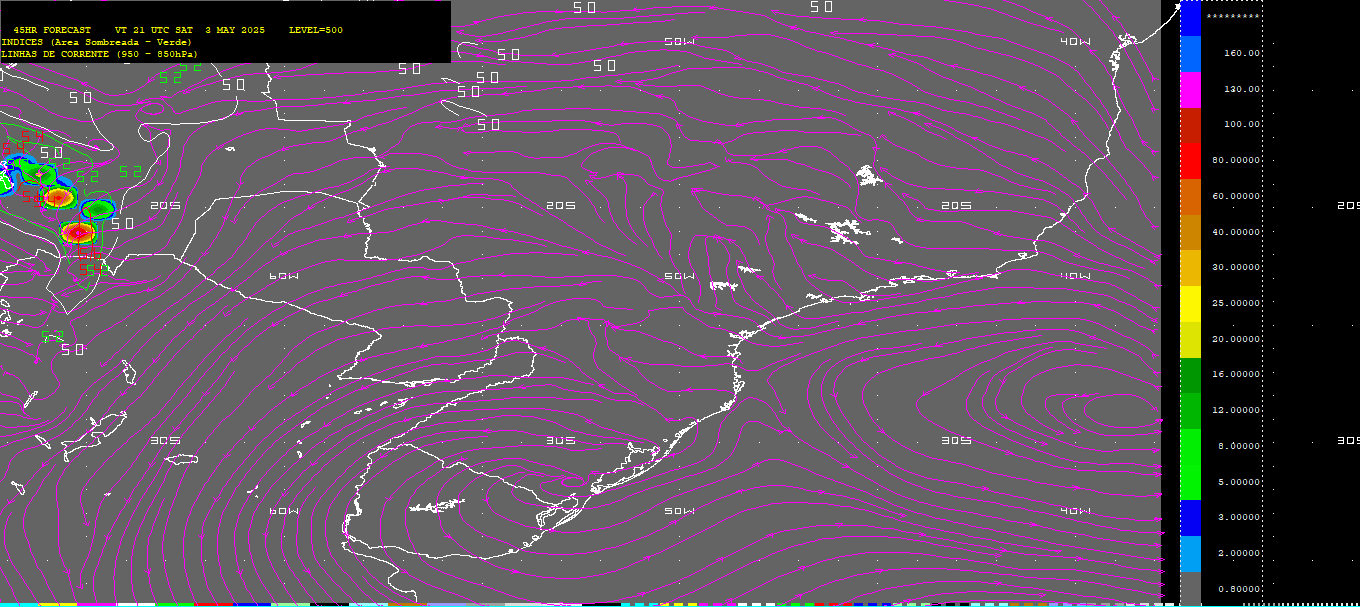Click the 20S label in the black right panel
The height and width of the screenshot is (607, 1360).
click(1349, 205)
